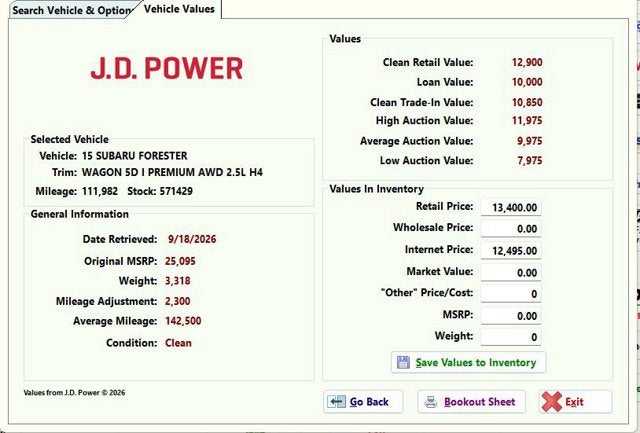Screen dimensions: 640x433
Task: Select the Internet Price input
Action: coord(511,251)
